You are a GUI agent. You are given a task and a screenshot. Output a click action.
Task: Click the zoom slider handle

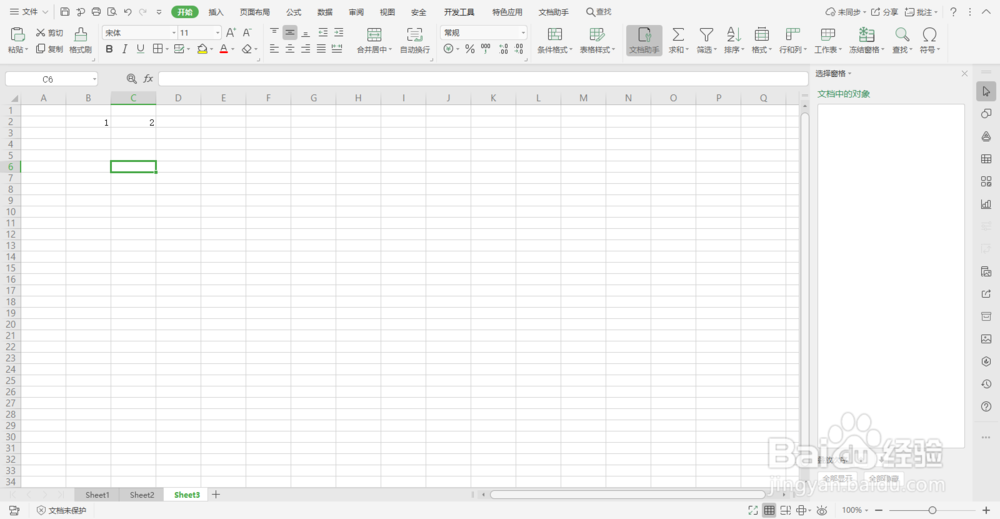pos(932,510)
